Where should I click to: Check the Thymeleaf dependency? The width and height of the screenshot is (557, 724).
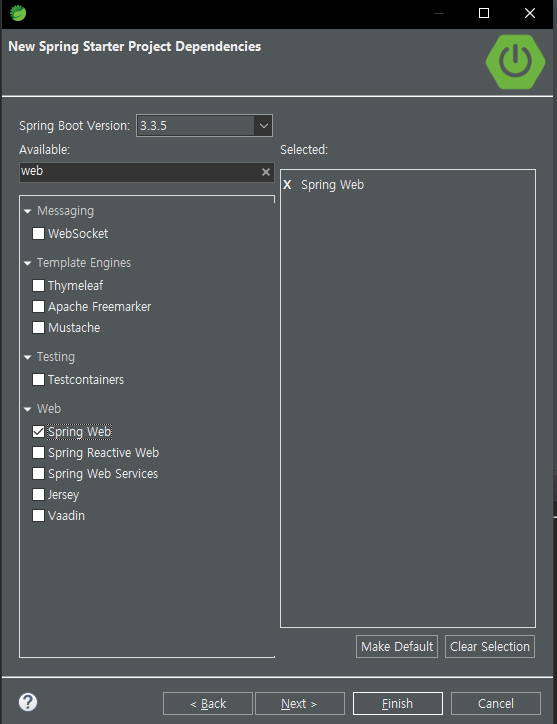[x=38, y=285]
